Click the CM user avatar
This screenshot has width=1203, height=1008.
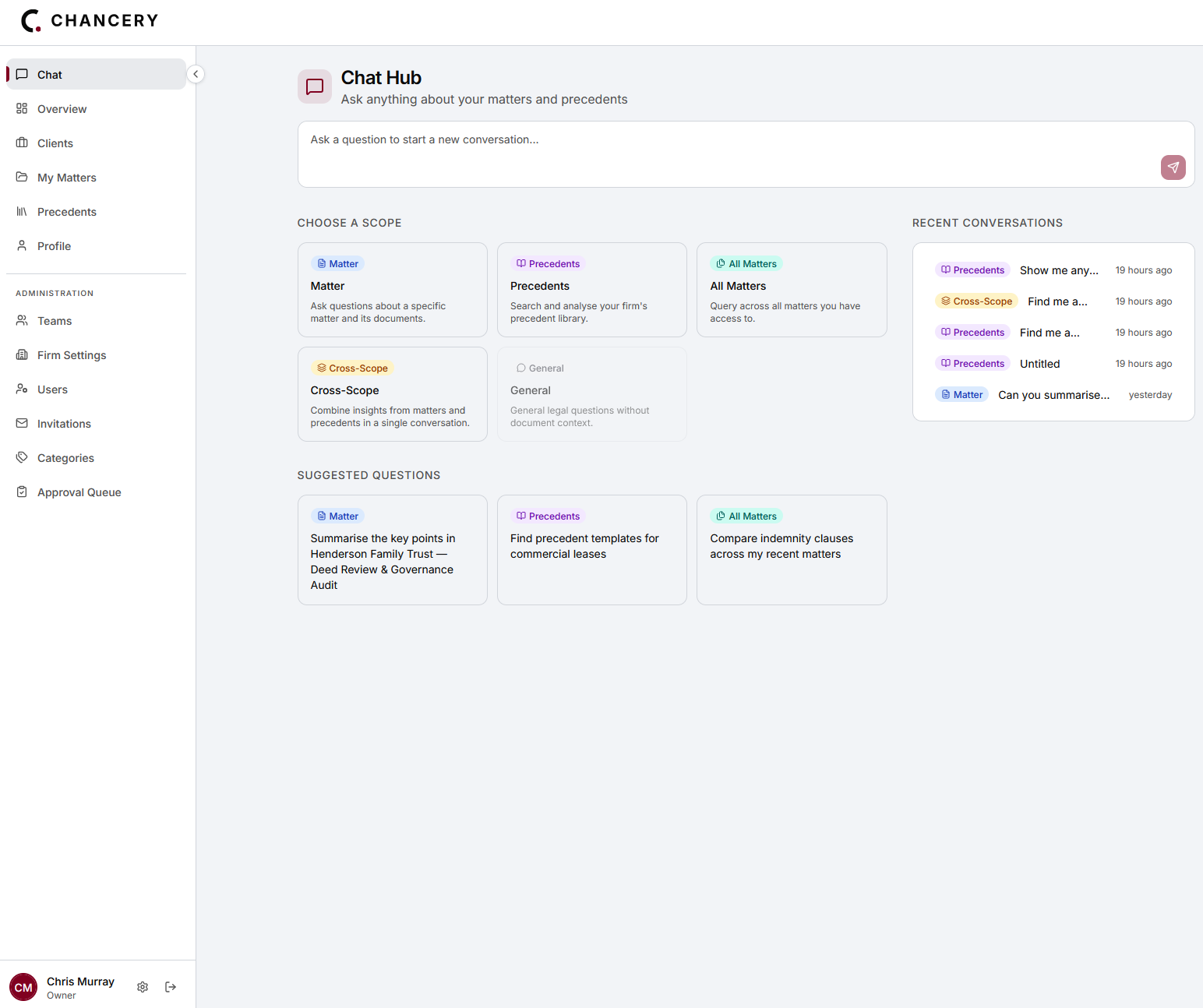pyautogui.click(x=23, y=987)
